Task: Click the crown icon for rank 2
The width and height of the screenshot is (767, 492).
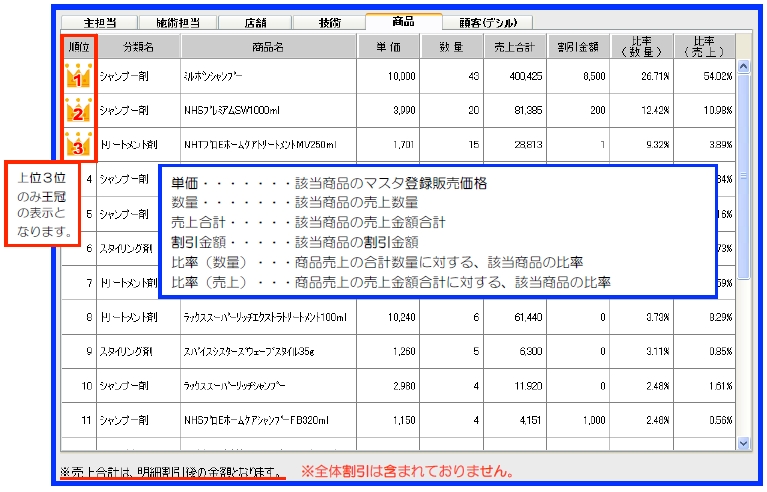Action: point(77,110)
